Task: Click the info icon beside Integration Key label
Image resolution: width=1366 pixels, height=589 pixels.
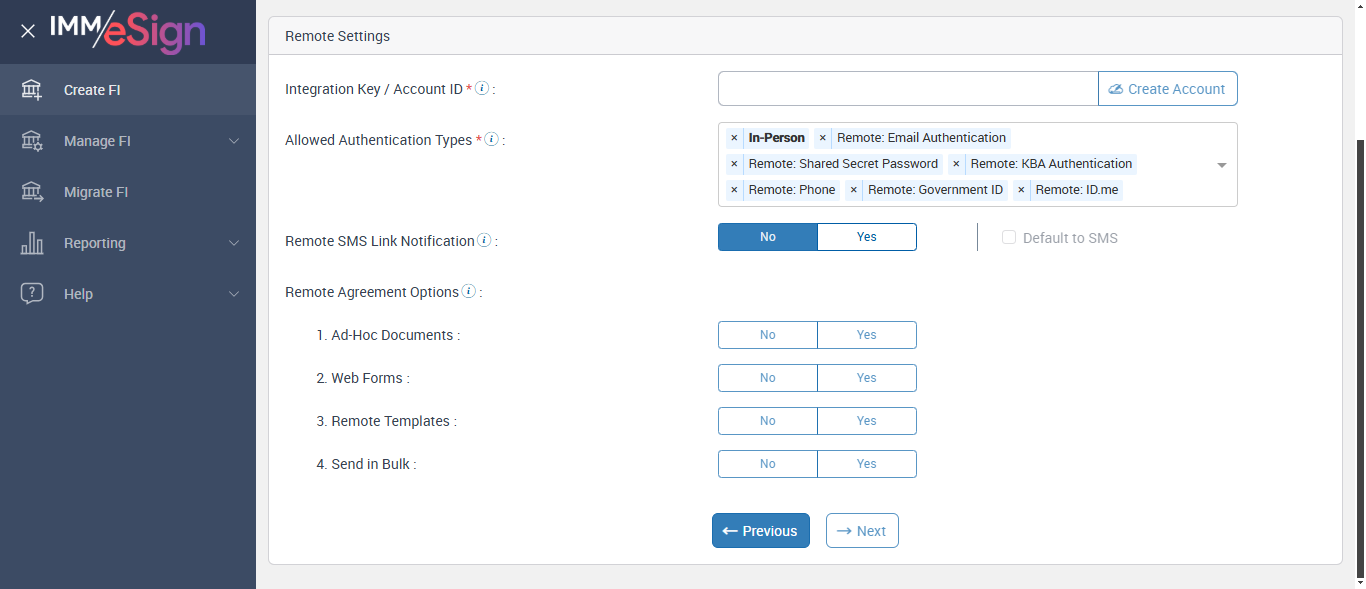Action: [482, 88]
